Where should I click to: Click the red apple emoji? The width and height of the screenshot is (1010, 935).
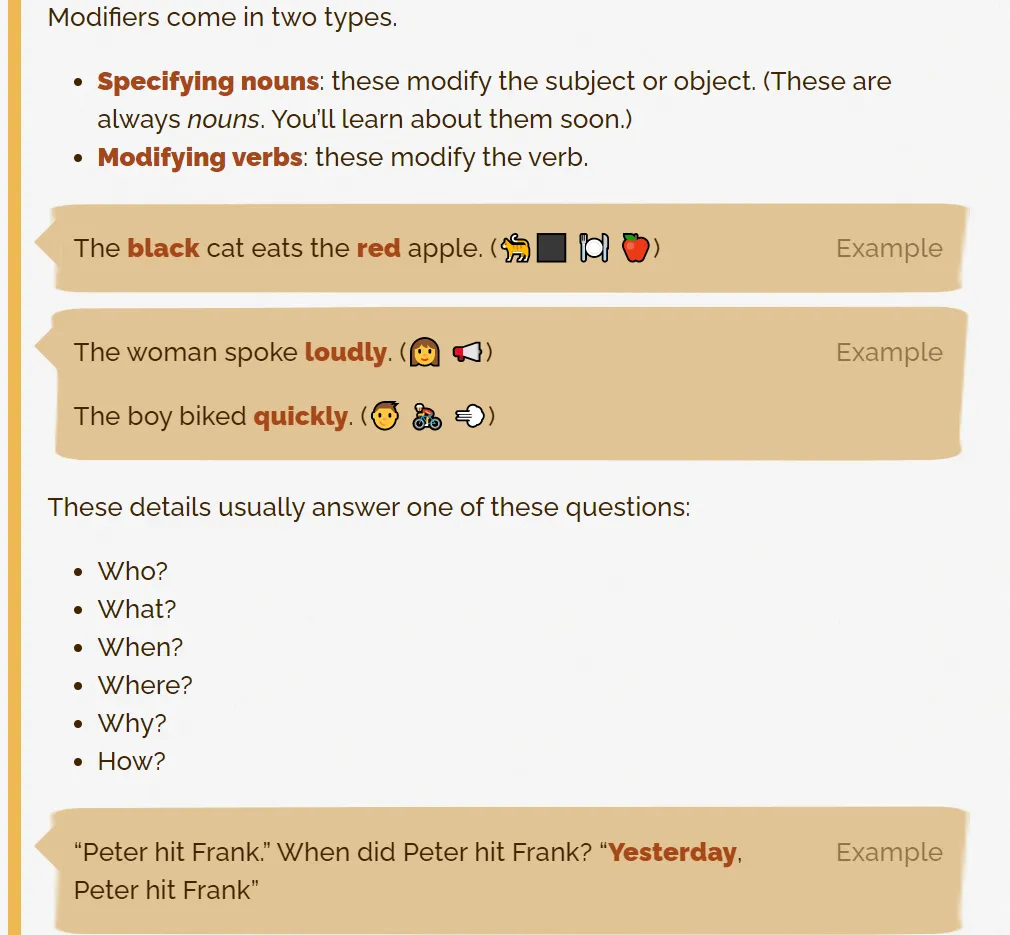[x=635, y=248]
